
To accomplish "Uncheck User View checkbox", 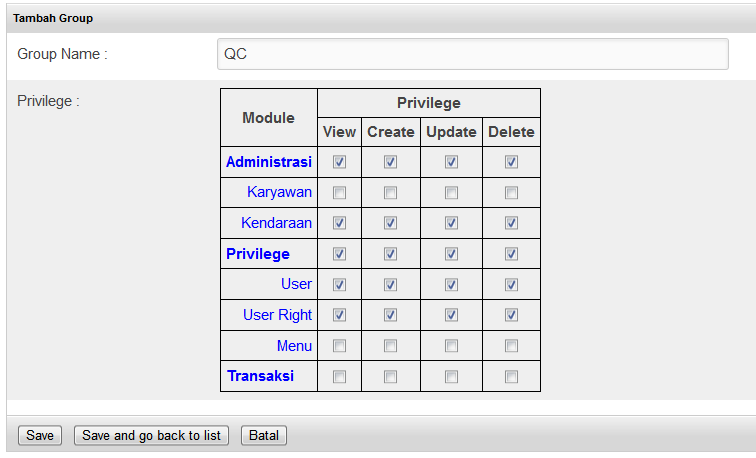I will [339, 284].
